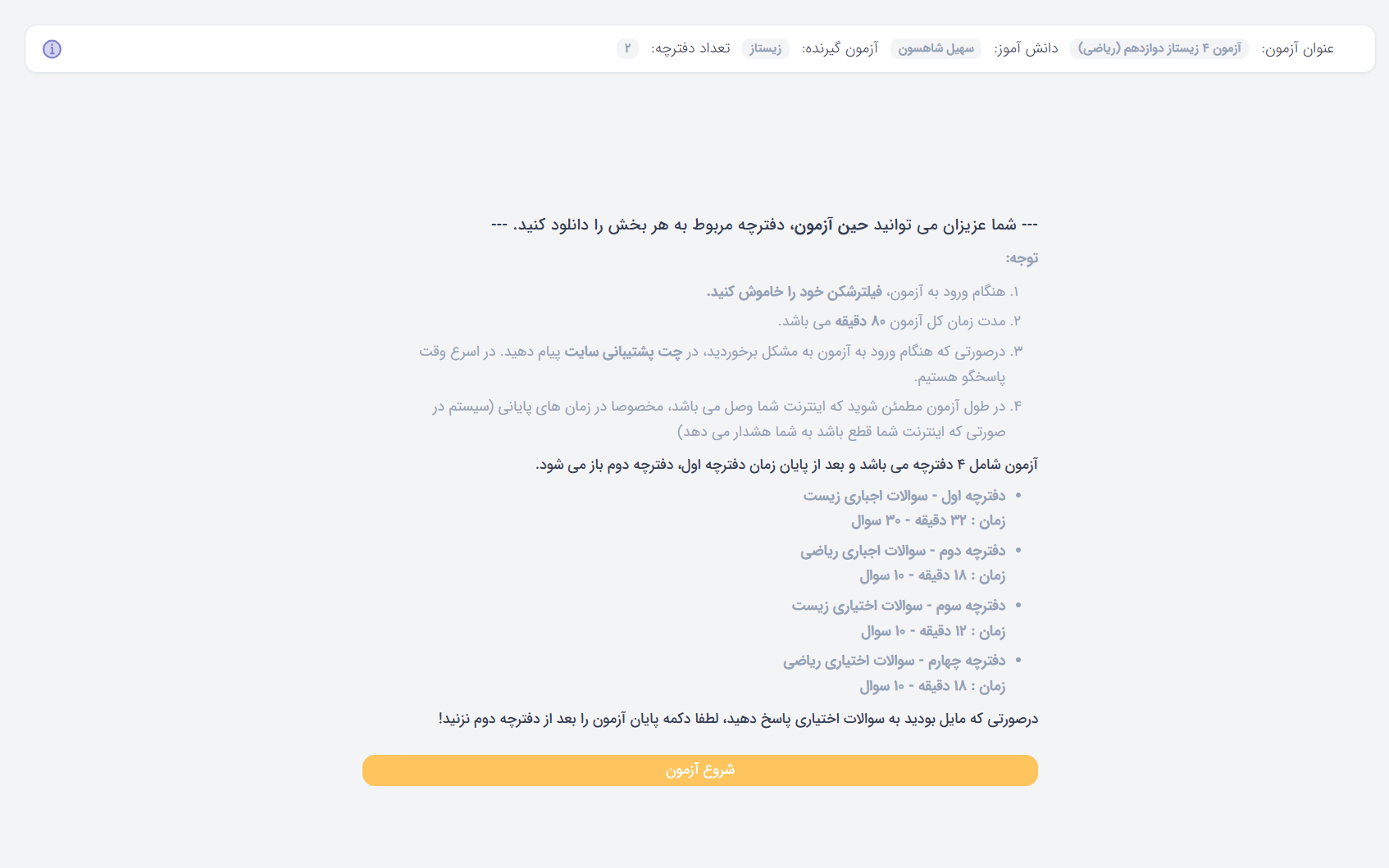This screenshot has width=1389, height=868.
Task: Click the دانش آموز label
Action: click(1026, 49)
